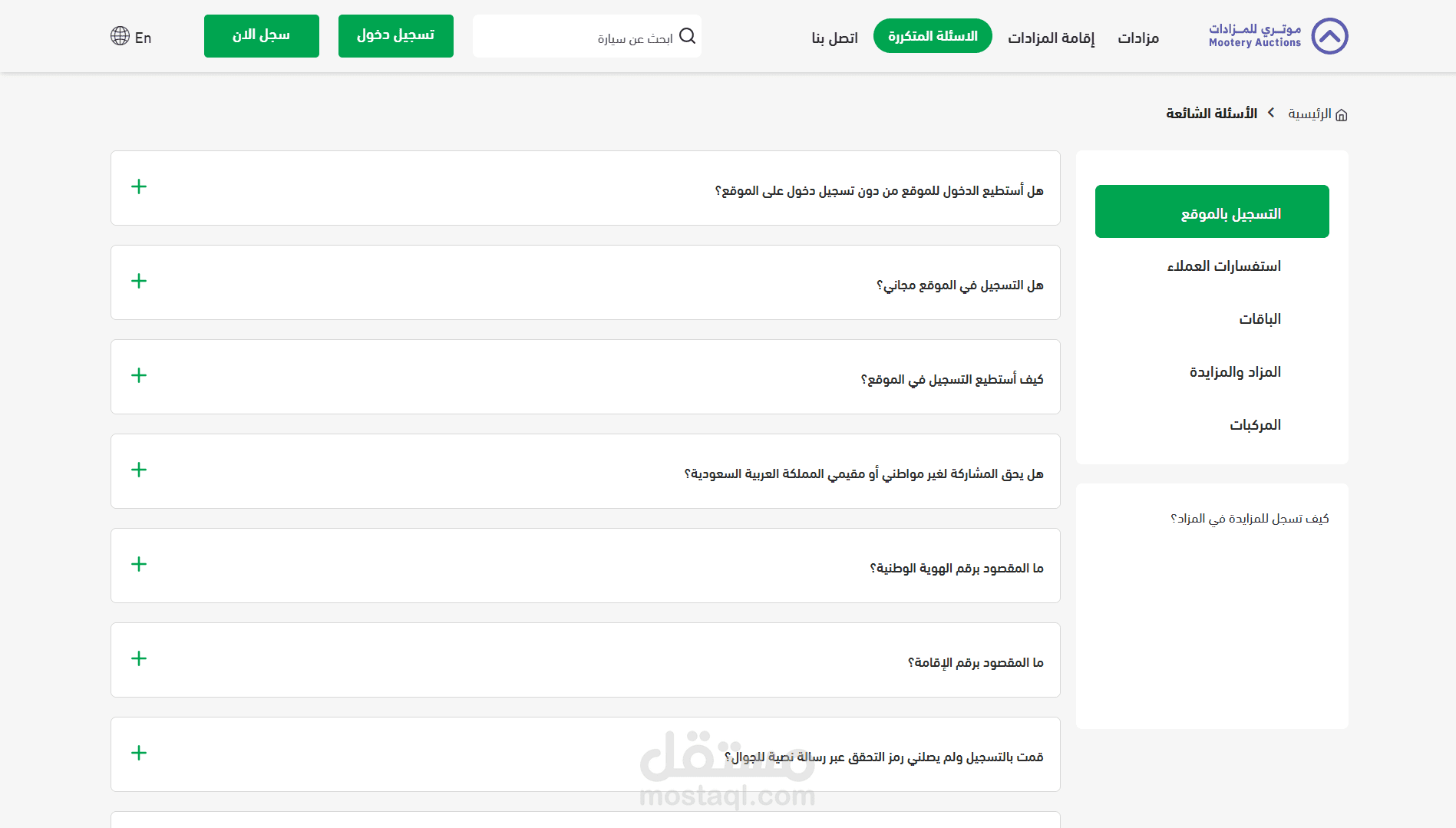The width and height of the screenshot is (1456, 828).
Task: Select the الباقات category
Action: 1260,319
